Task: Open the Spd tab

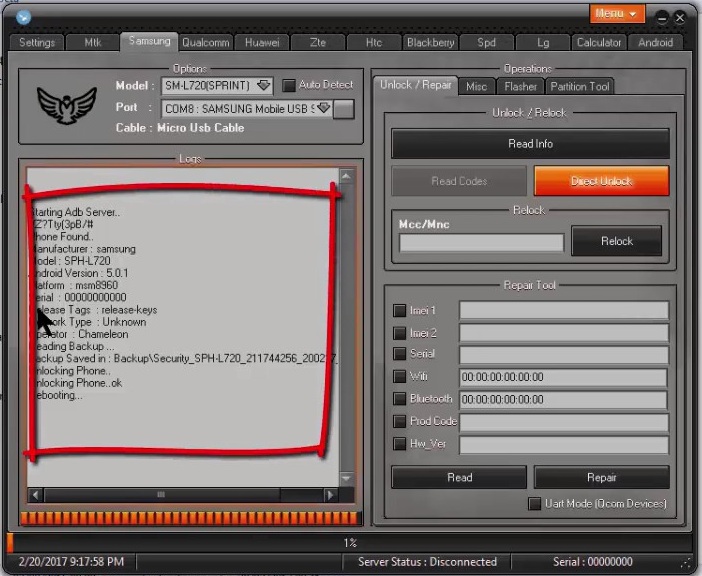Action: (486, 43)
